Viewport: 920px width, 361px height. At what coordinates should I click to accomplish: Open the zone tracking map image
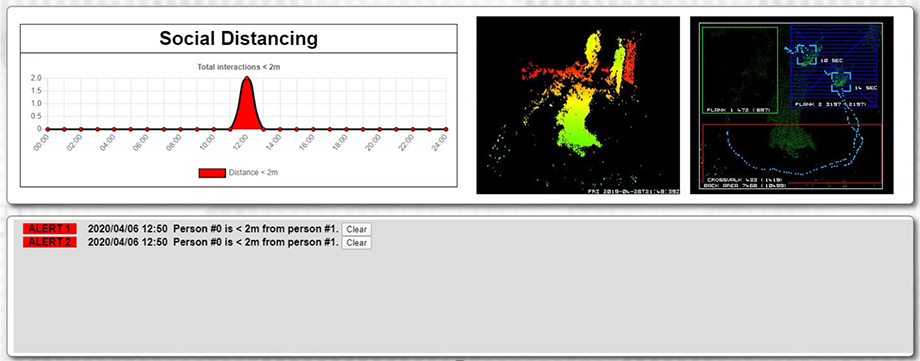pyautogui.click(x=792, y=105)
